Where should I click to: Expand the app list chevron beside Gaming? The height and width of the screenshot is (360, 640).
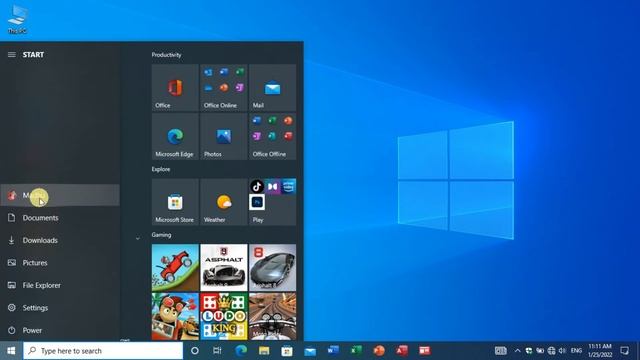pyautogui.click(x=138, y=238)
